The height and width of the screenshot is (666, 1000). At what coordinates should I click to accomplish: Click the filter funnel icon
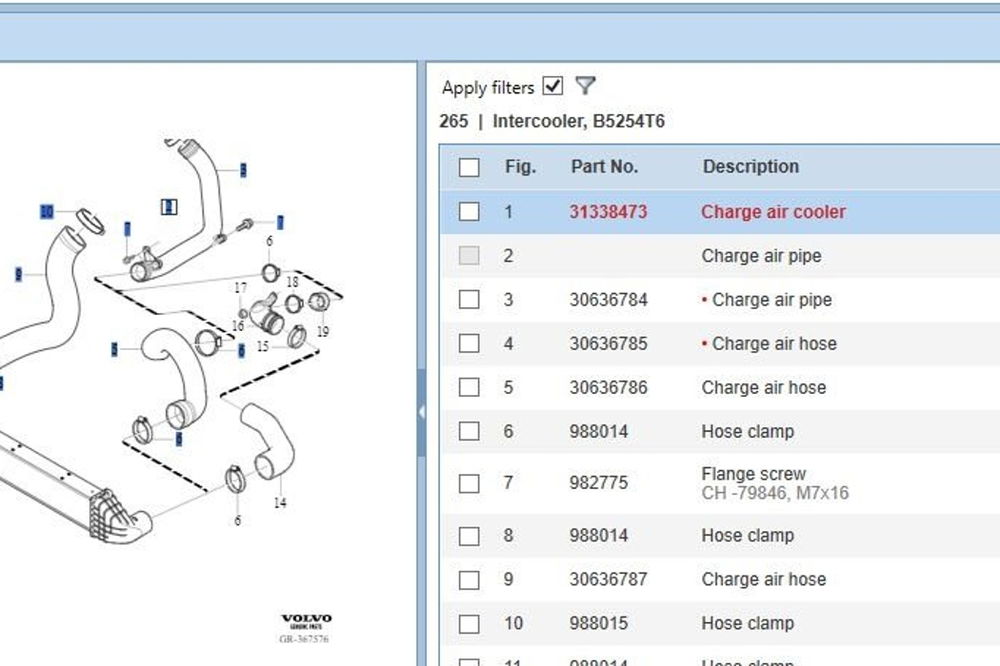[x=585, y=86]
